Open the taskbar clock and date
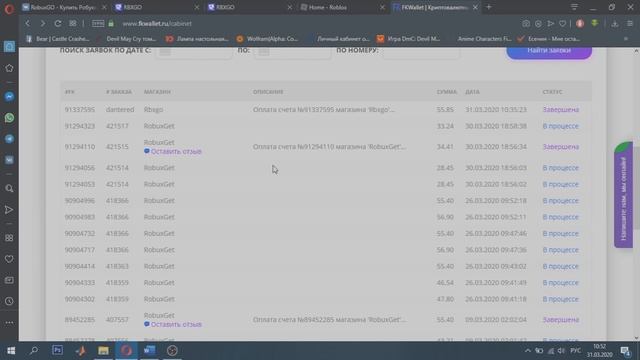This screenshot has height=360, width=640. coord(600,350)
